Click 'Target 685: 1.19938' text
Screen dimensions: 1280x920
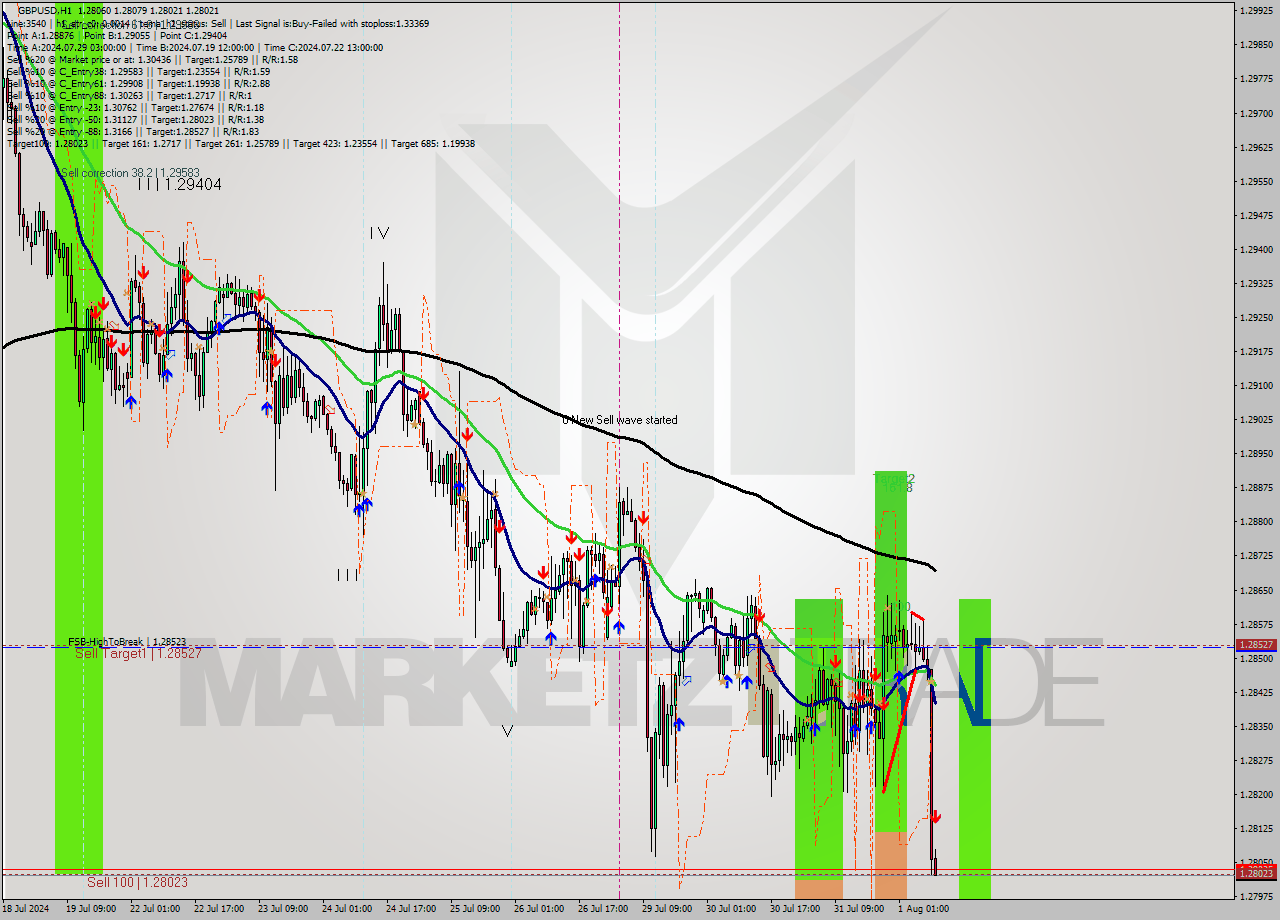click(433, 143)
